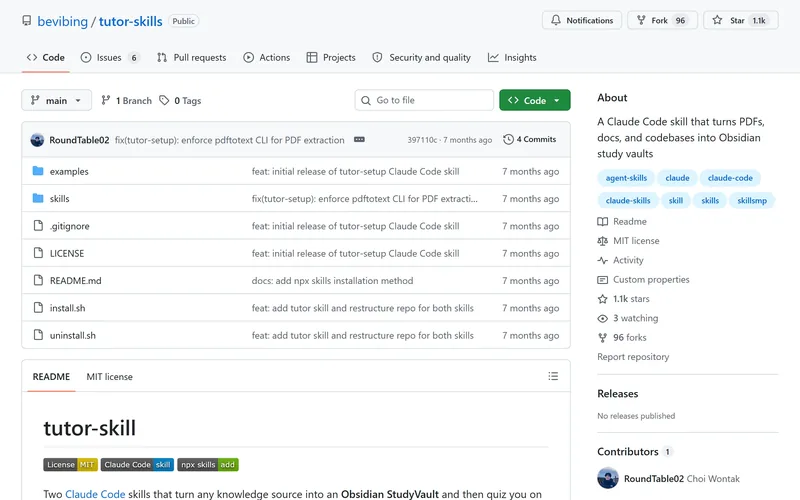Viewport: 800px width, 500px height.
Task: Select the MIT license tab in file viewer
Action: tap(109, 377)
